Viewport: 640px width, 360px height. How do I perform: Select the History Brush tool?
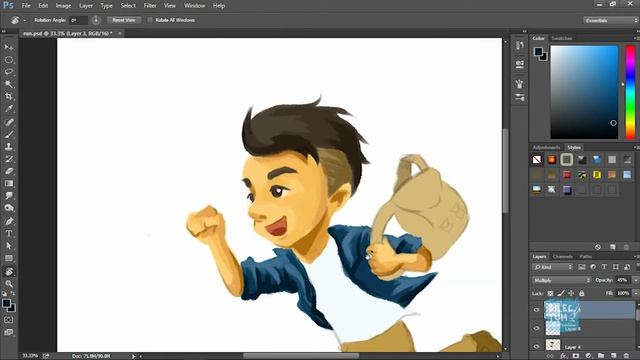point(9,159)
